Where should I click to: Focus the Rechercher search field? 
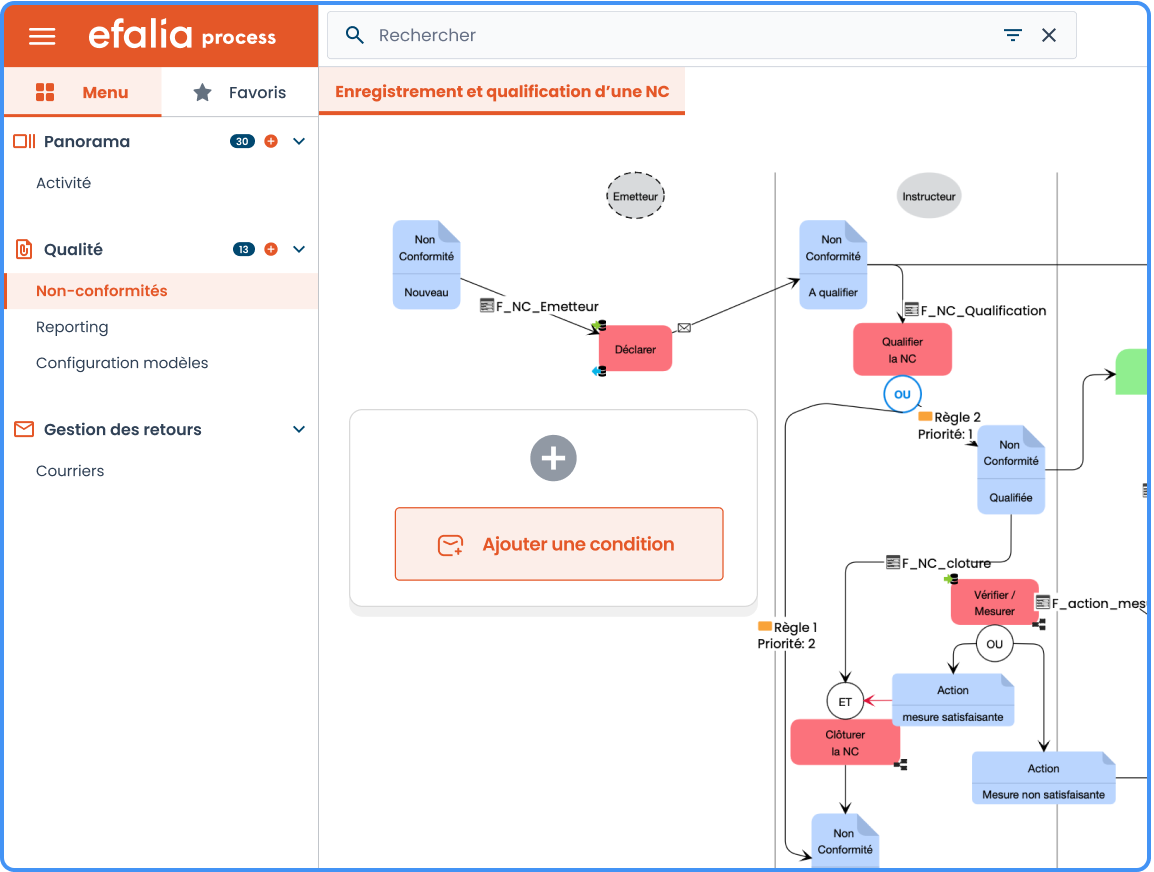(x=701, y=35)
